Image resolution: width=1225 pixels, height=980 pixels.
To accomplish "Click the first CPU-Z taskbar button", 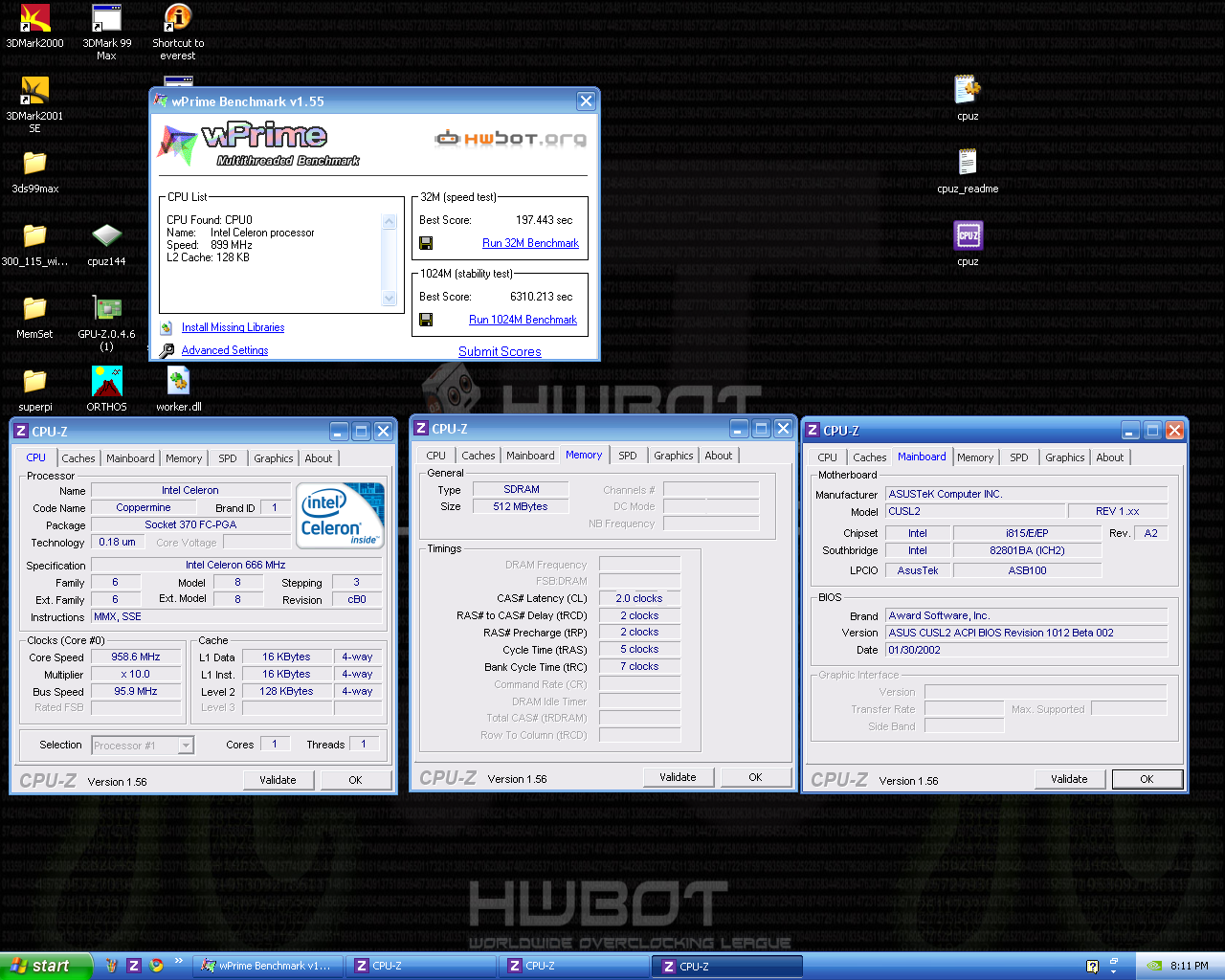I will [421, 966].
